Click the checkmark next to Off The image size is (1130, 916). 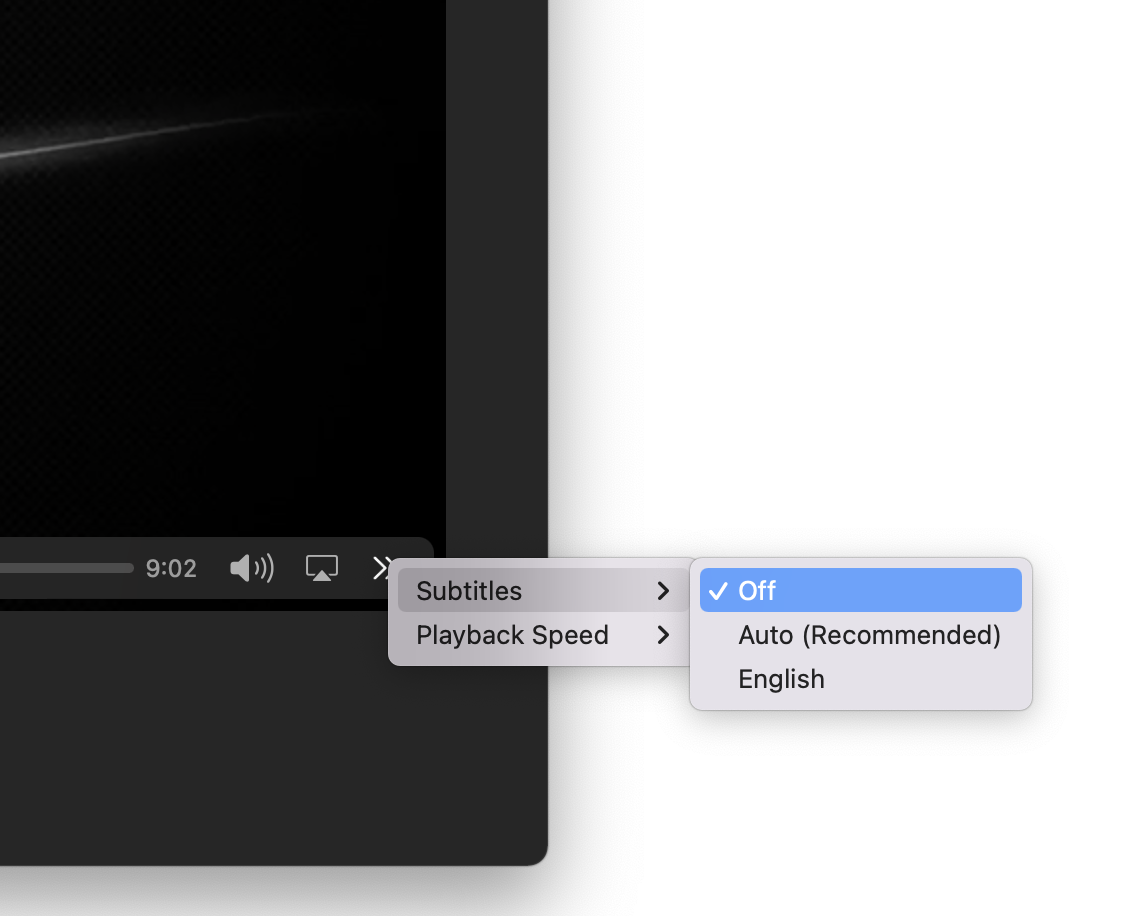(717, 591)
